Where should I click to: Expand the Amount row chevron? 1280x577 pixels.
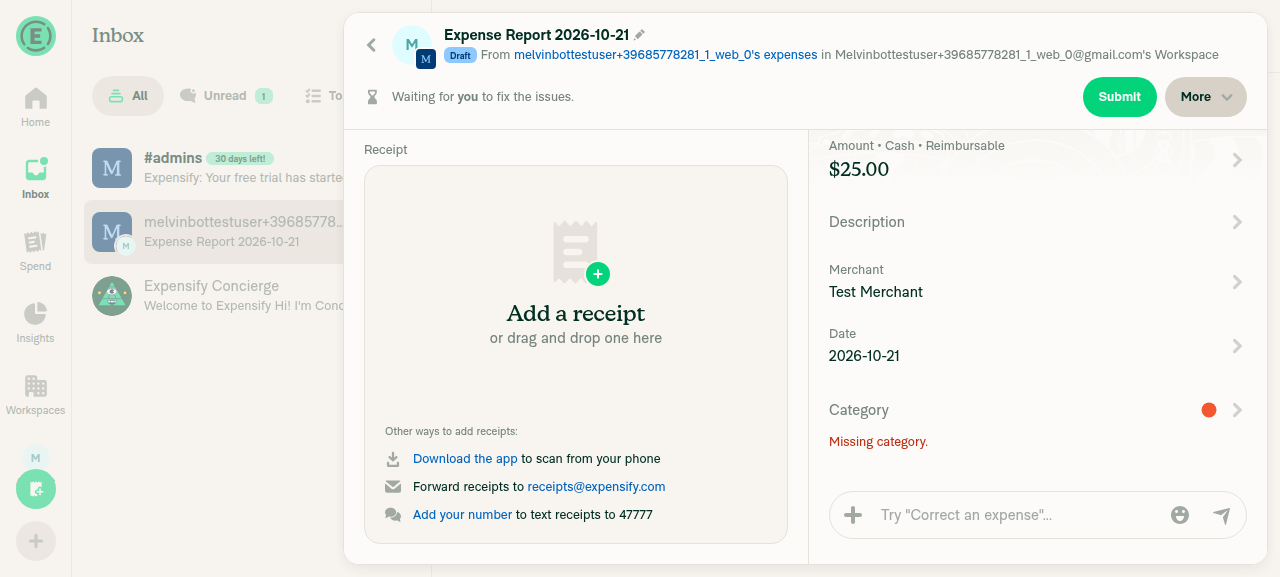pos(1237,160)
